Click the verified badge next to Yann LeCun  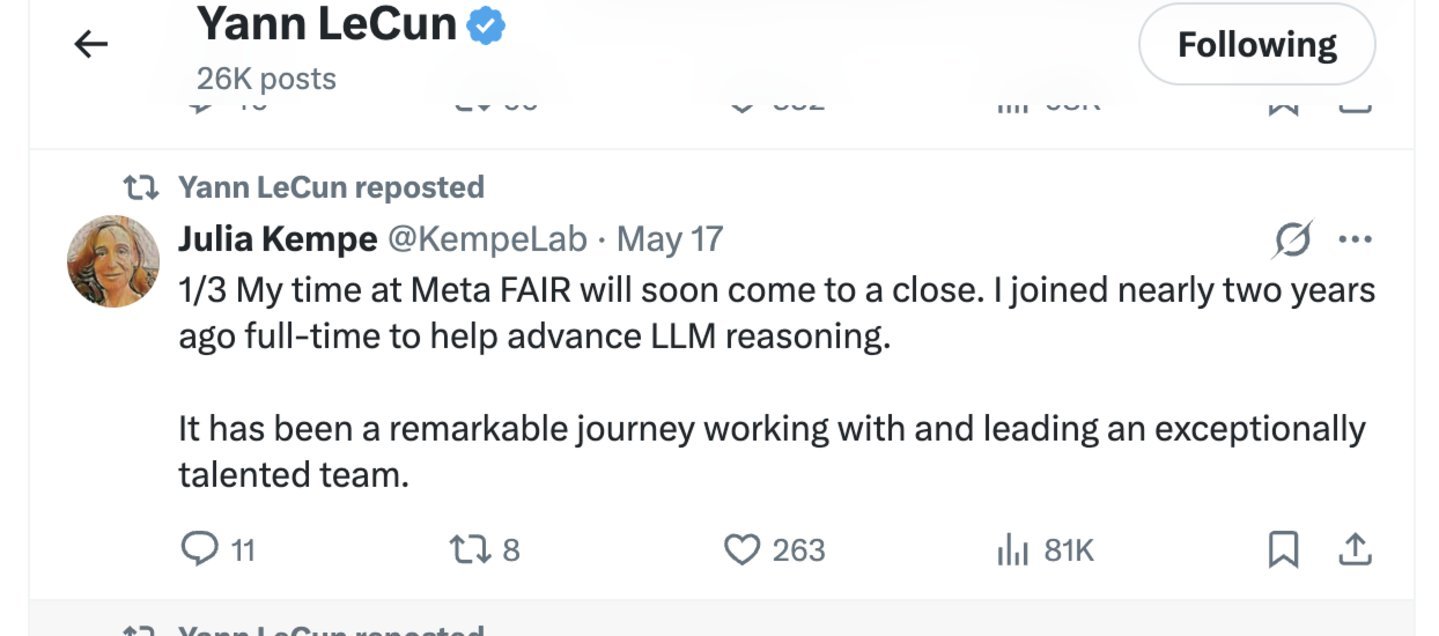(x=486, y=26)
